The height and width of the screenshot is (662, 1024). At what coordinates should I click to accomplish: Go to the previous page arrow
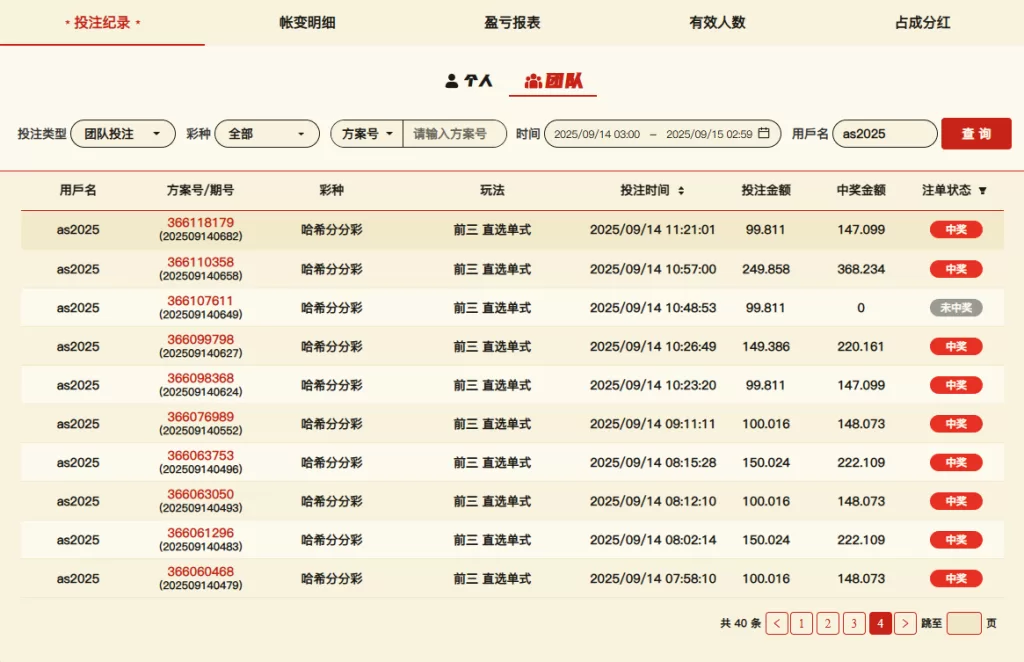pos(777,623)
